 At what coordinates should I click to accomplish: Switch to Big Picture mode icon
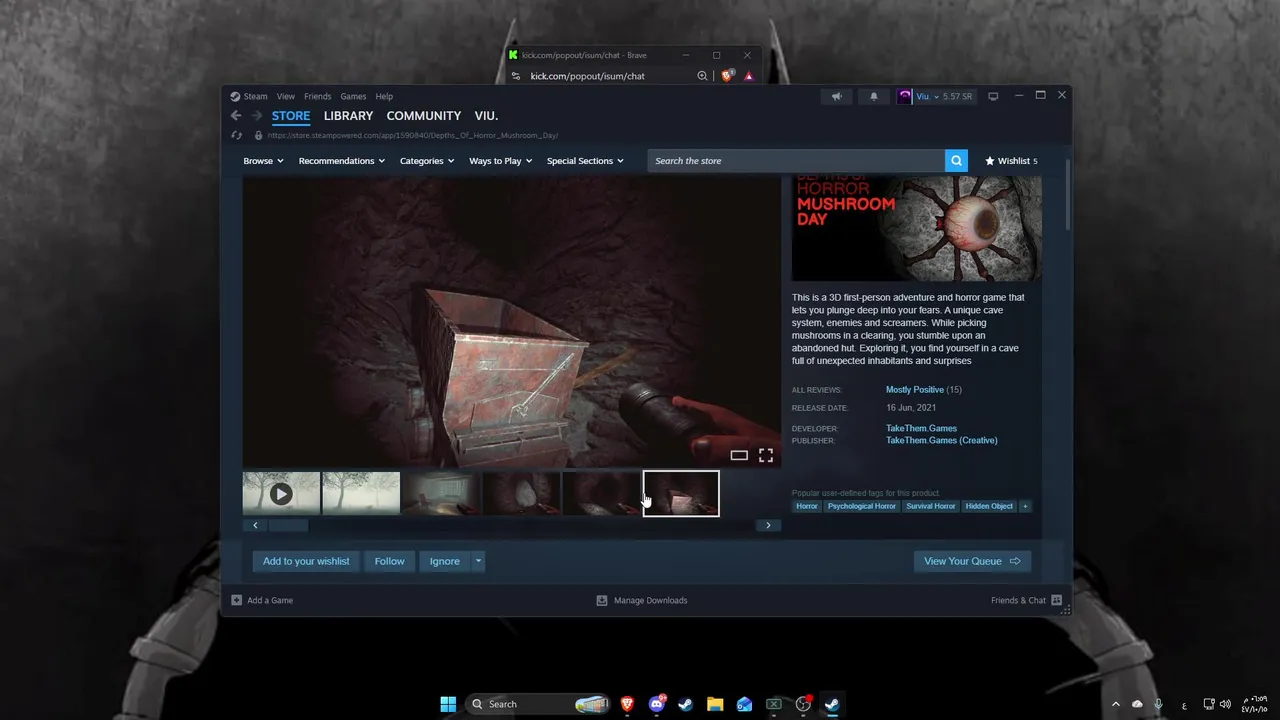point(993,97)
